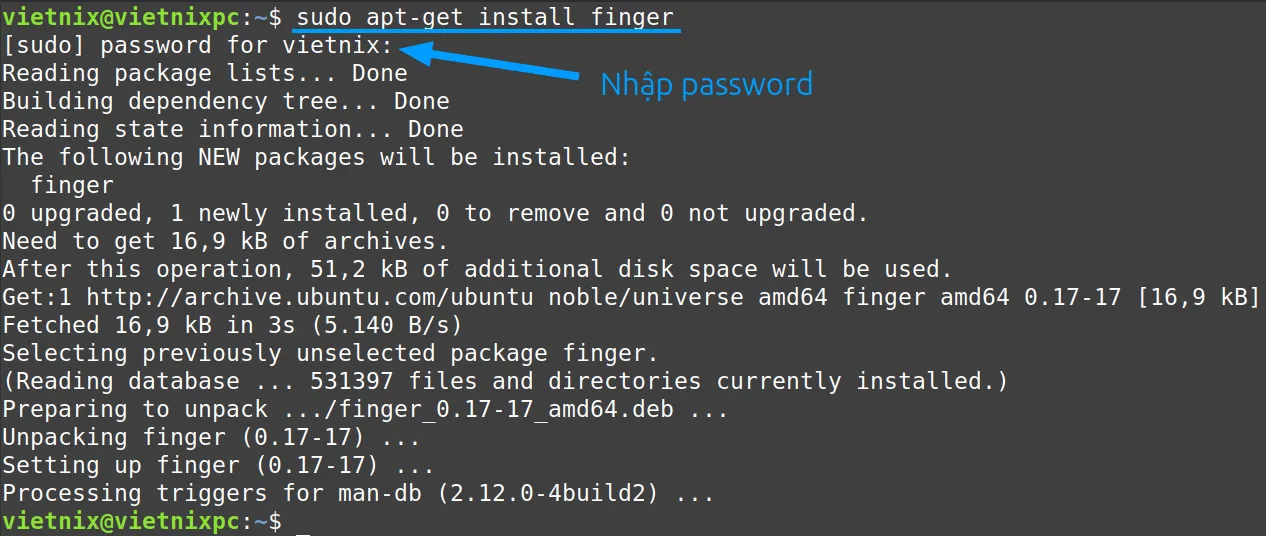Click the bottom 'vietnix@vietnixpc' prompt text
The image size is (1266, 536).
(121, 521)
